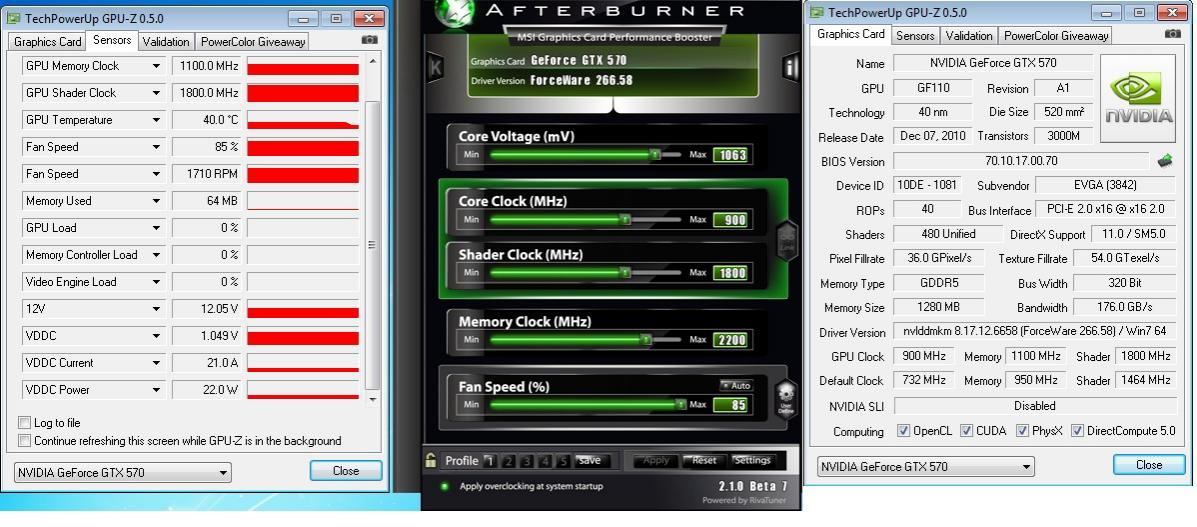
Task: Toggle the CUDA checkbox
Action: pos(966,431)
